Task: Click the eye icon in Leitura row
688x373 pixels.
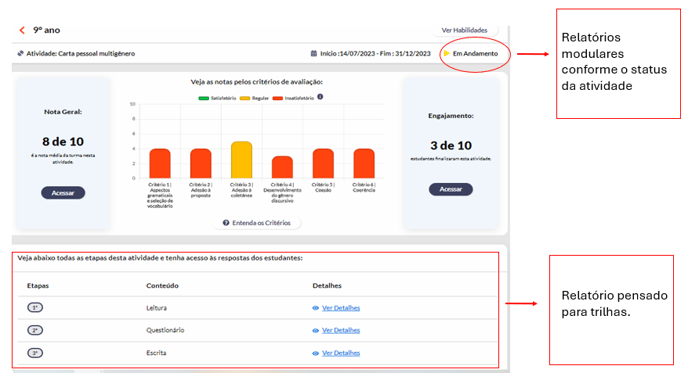Action: [x=315, y=308]
